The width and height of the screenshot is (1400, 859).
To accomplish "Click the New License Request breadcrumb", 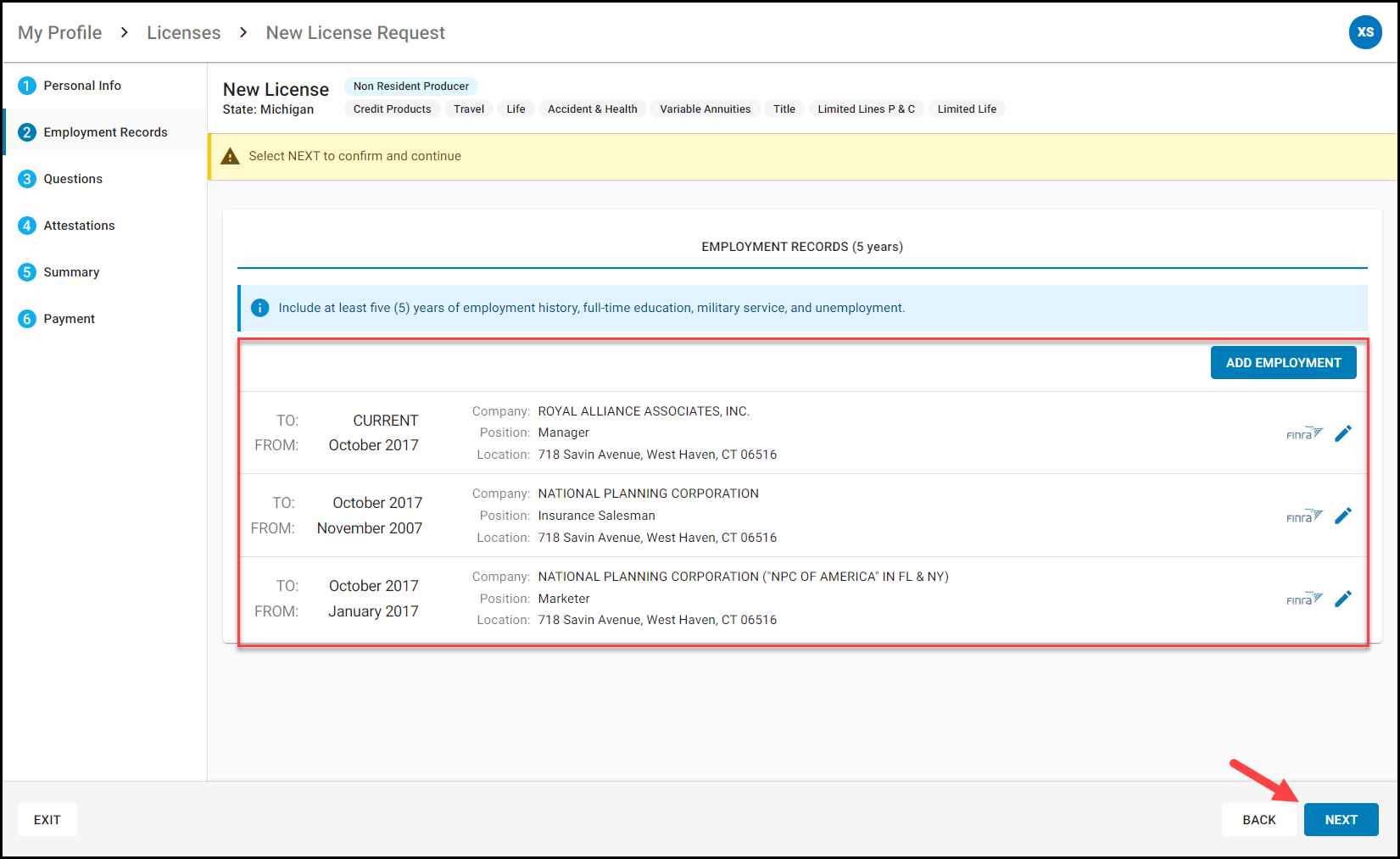I will (x=355, y=32).
